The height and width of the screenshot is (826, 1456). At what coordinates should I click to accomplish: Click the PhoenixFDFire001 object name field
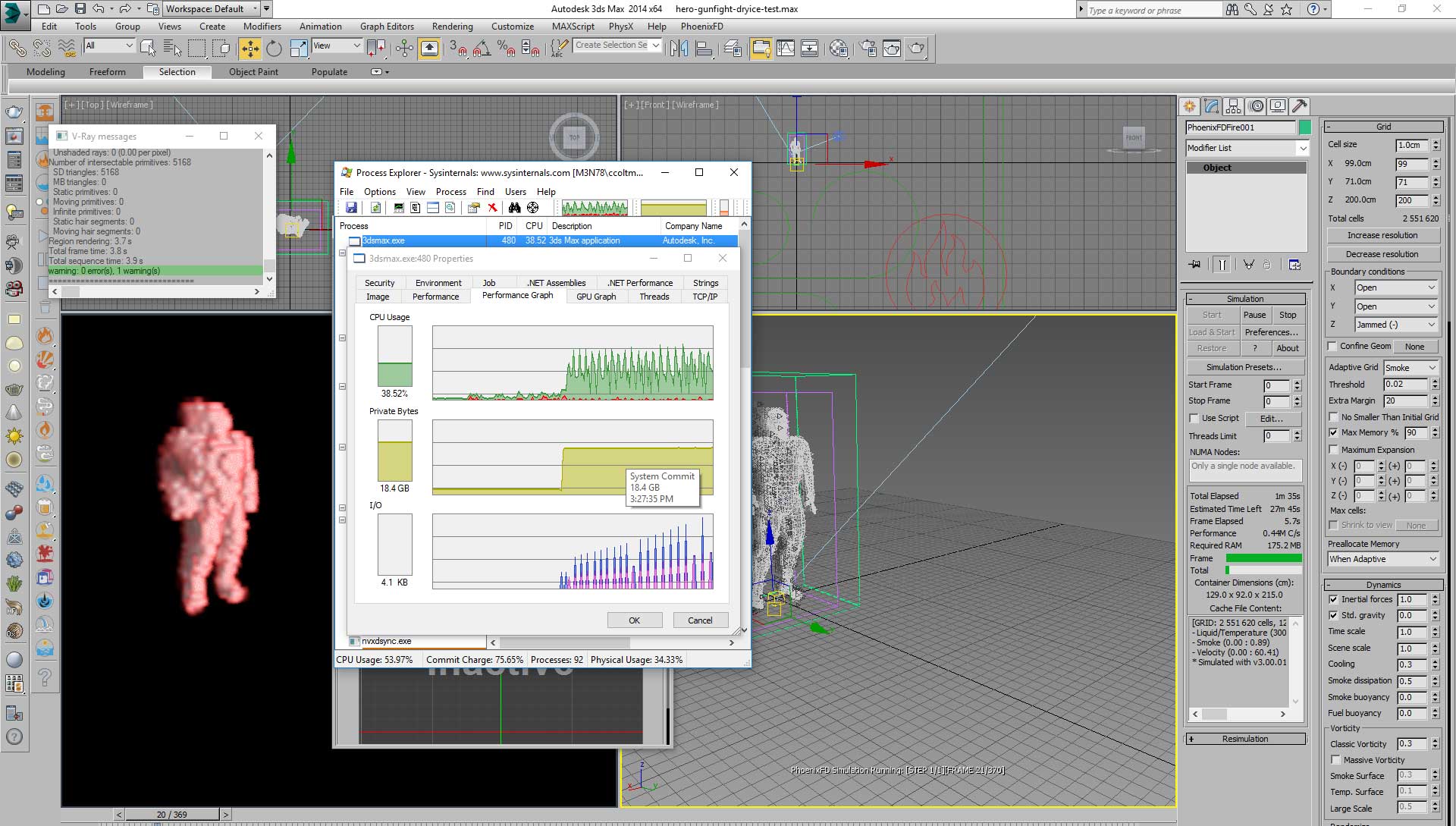(x=1241, y=127)
